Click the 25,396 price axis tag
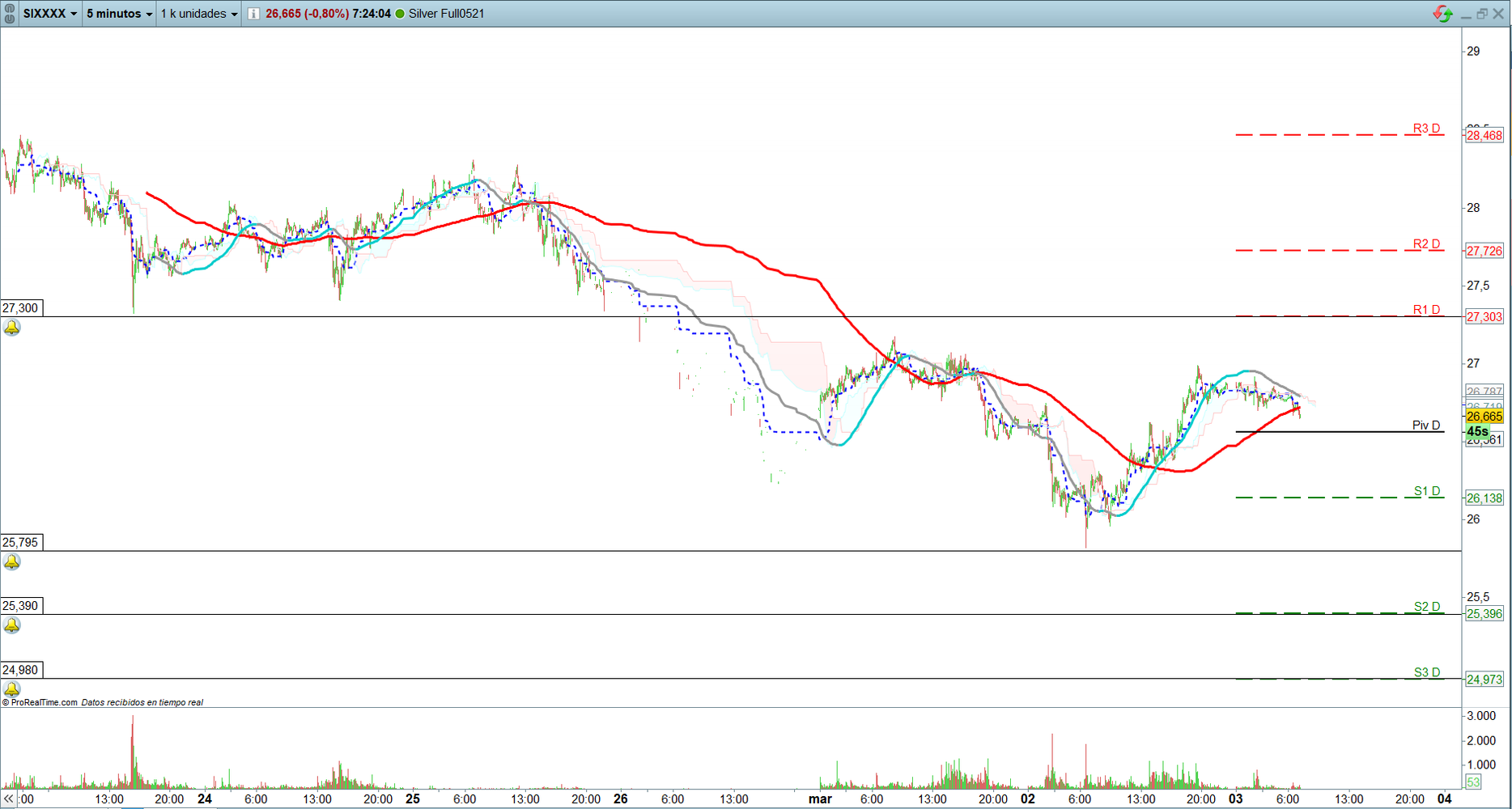This screenshot has width=1512, height=809. (1484, 614)
